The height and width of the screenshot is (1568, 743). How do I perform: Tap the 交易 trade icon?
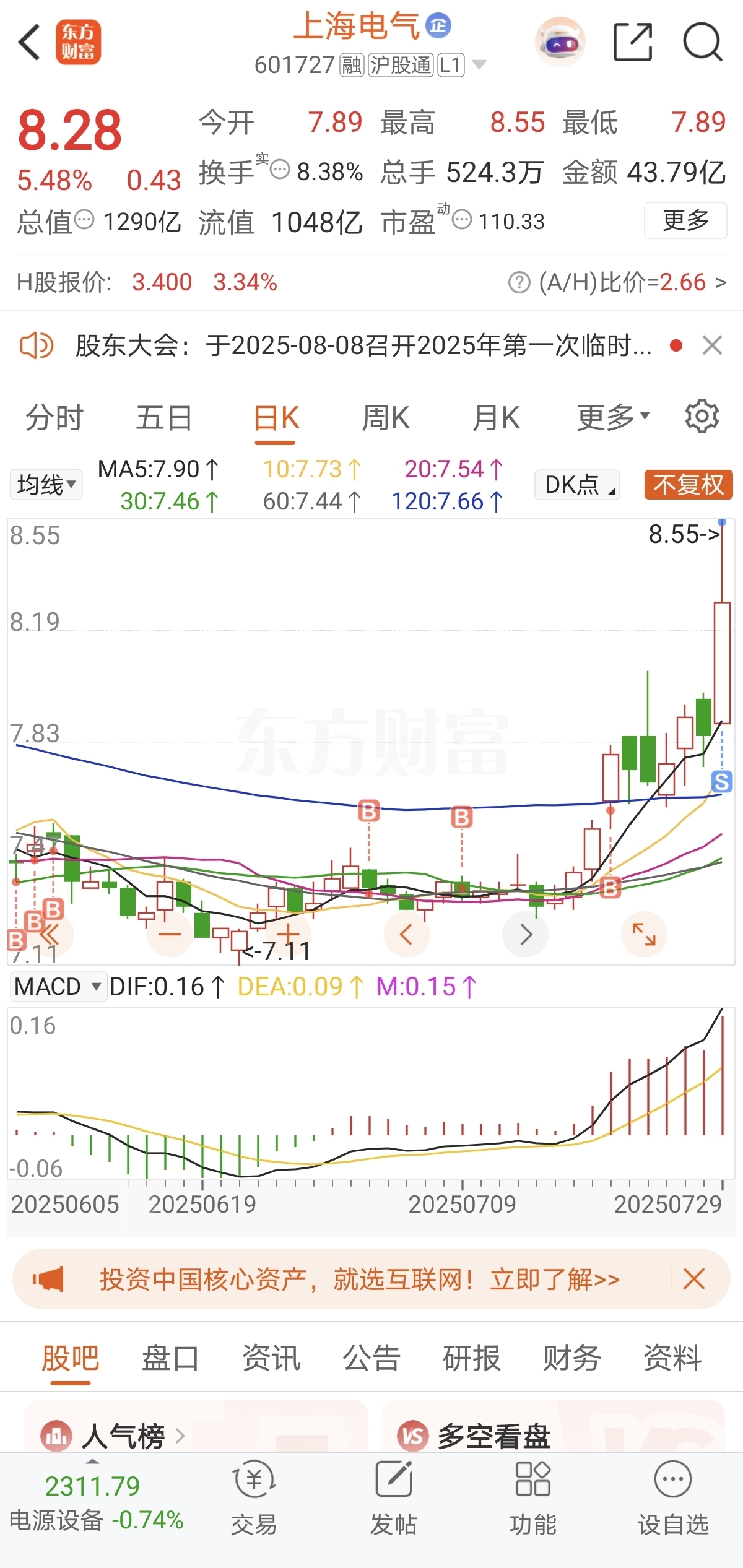point(254,1498)
